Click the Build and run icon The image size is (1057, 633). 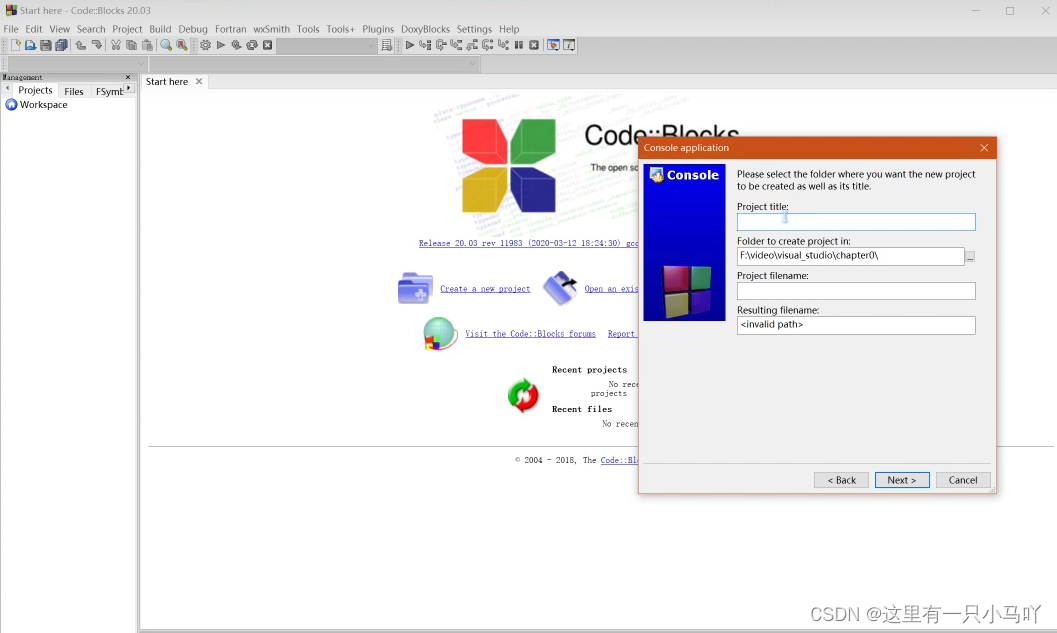click(236, 45)
